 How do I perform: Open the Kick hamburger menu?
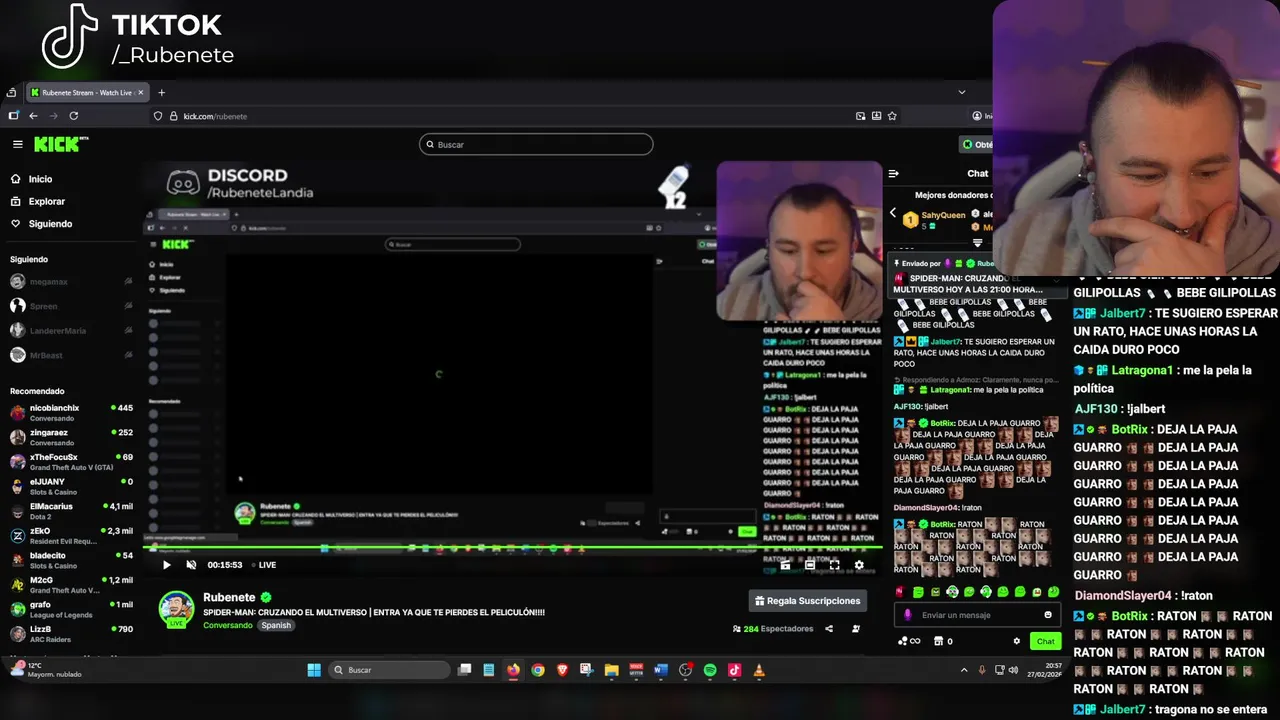pyautogui.click(x=17, y=144)
